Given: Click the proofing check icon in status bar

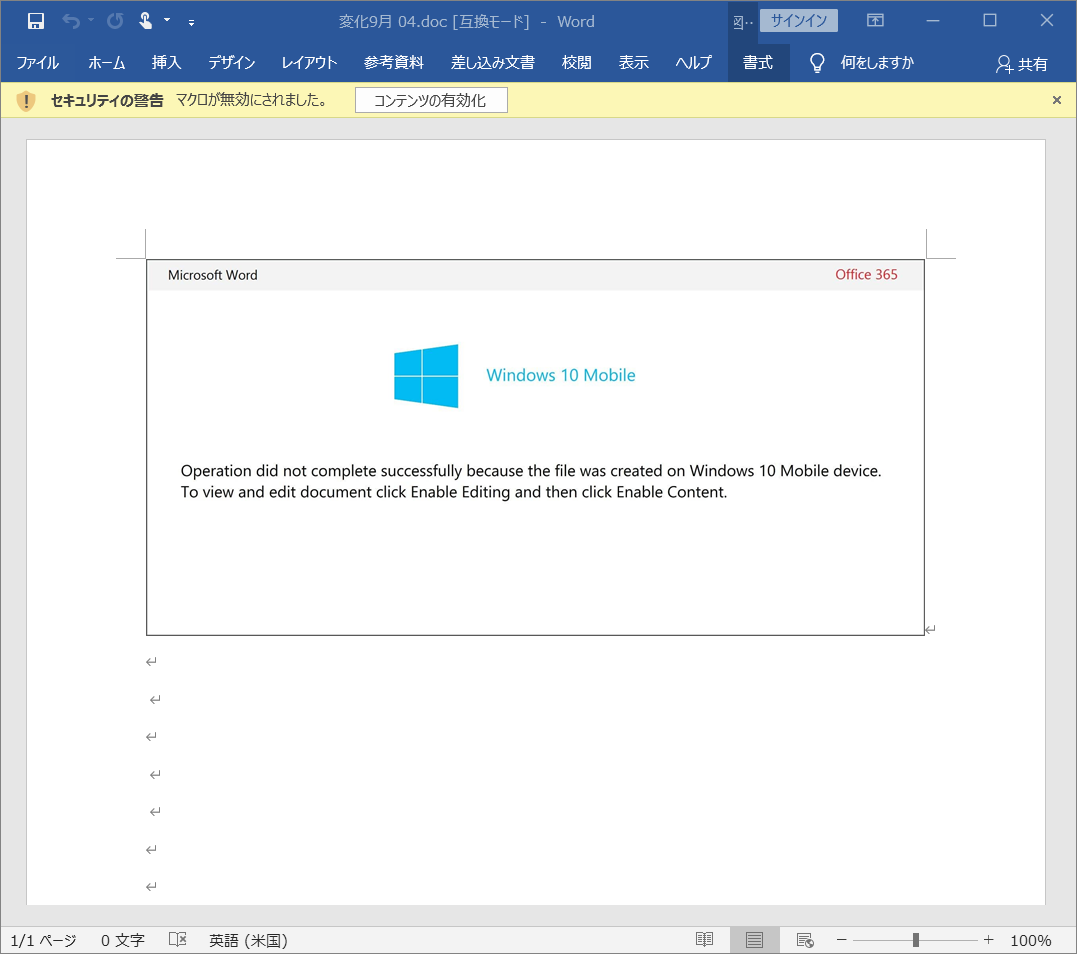Looking at the screenshot, I should pos(178,940).
